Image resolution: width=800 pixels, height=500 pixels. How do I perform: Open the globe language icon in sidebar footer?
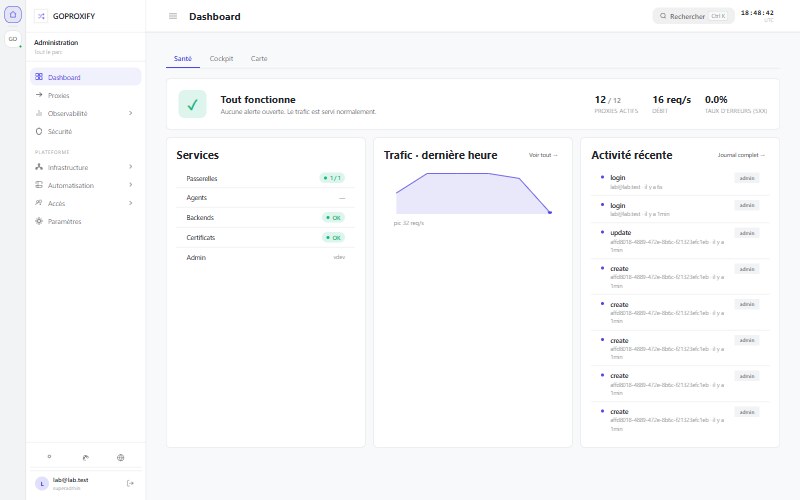(x=120, y=457)
